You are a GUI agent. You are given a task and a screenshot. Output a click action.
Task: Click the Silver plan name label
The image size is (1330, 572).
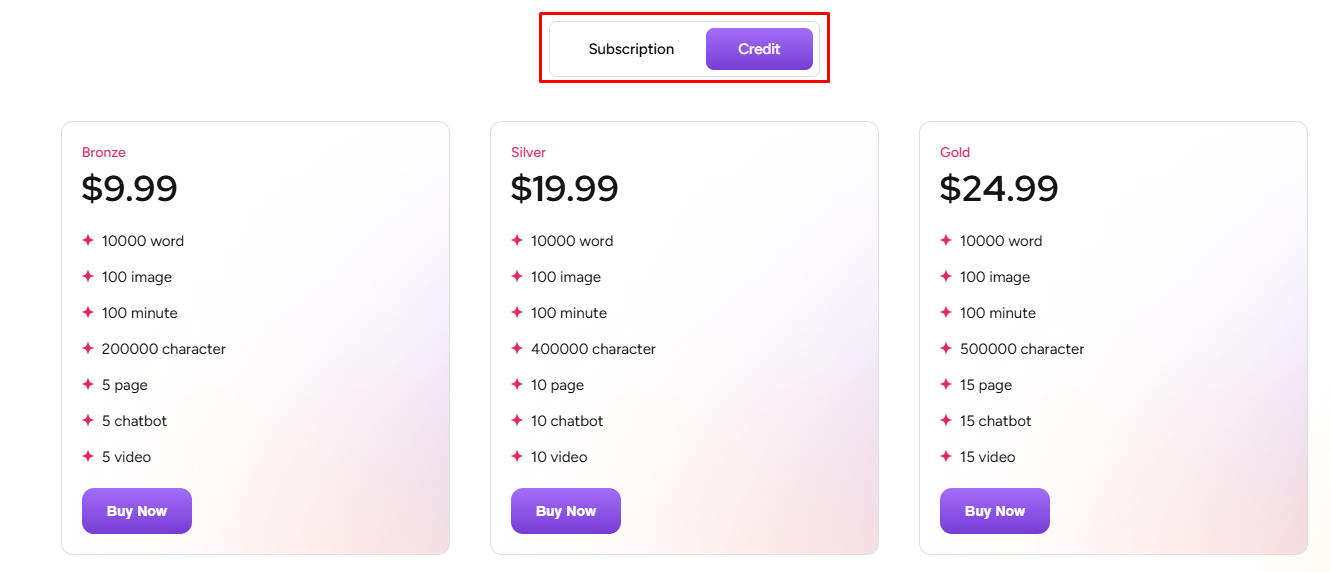click(528, 153)
